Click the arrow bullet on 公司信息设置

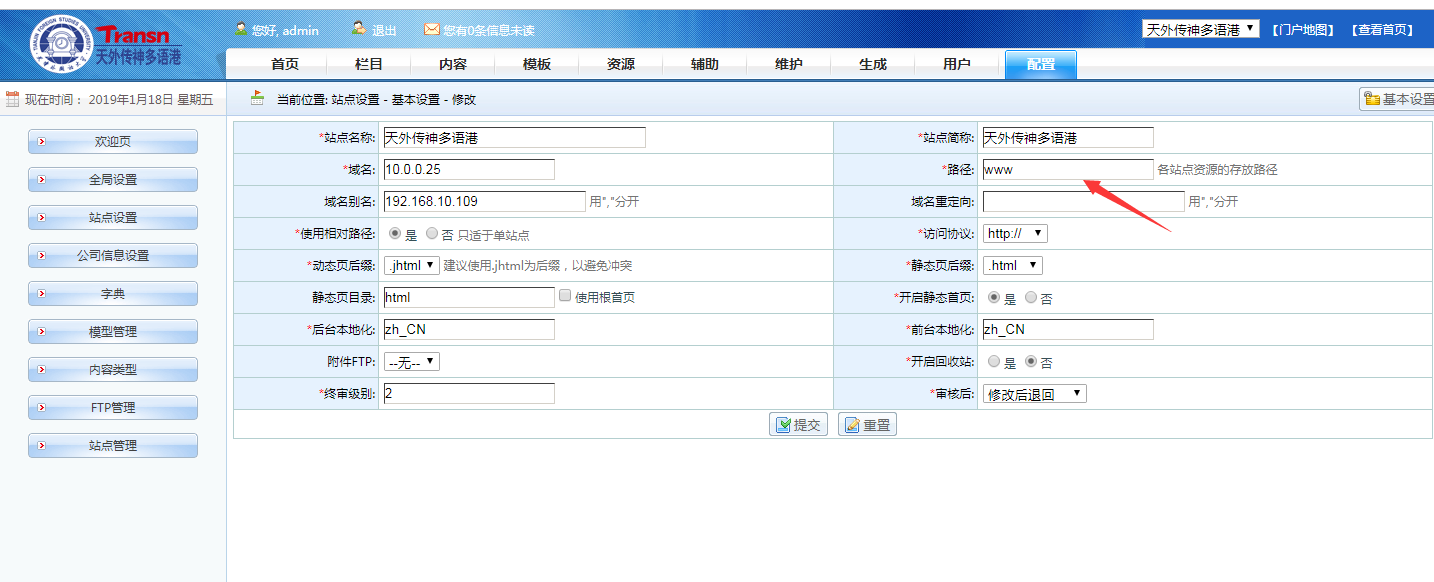(x=41, y=256)
